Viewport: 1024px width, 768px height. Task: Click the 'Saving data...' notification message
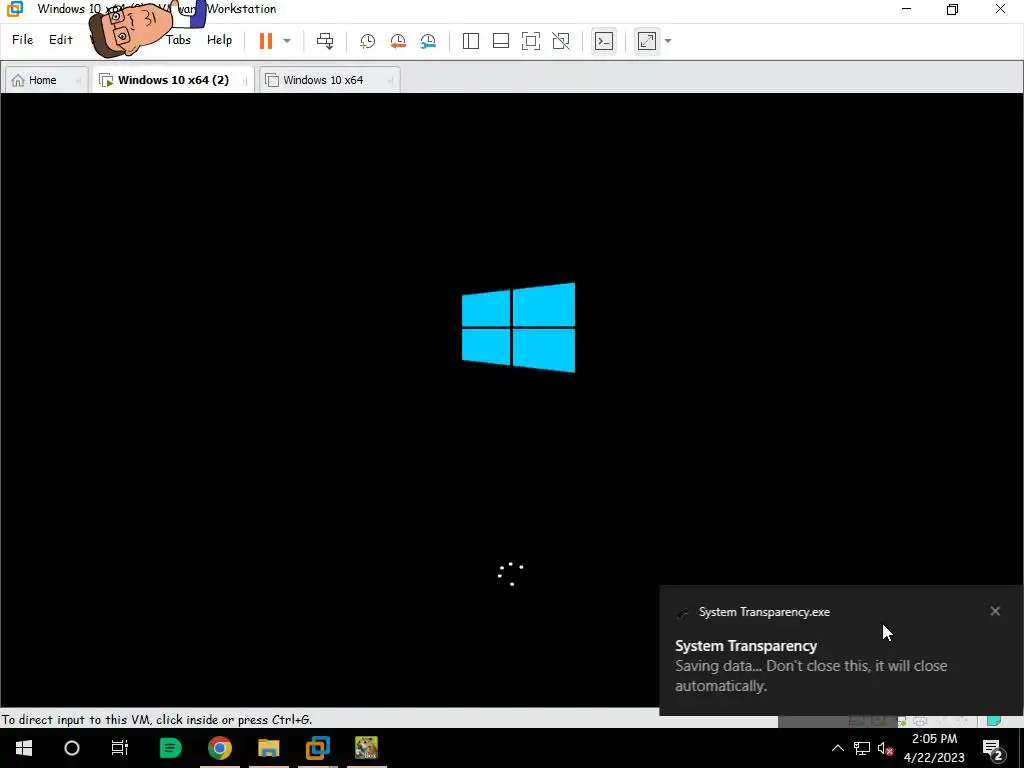tap(810, 676)
